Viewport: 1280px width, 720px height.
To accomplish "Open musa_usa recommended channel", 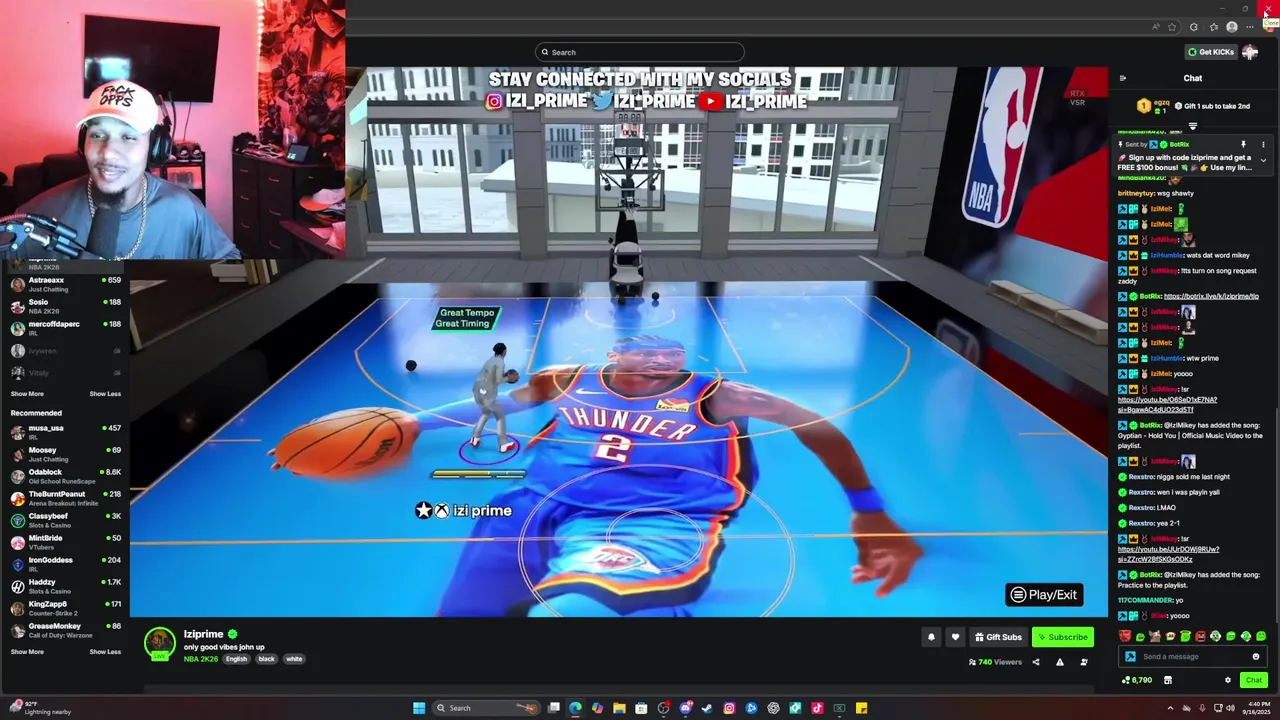I will click(65, 432).
